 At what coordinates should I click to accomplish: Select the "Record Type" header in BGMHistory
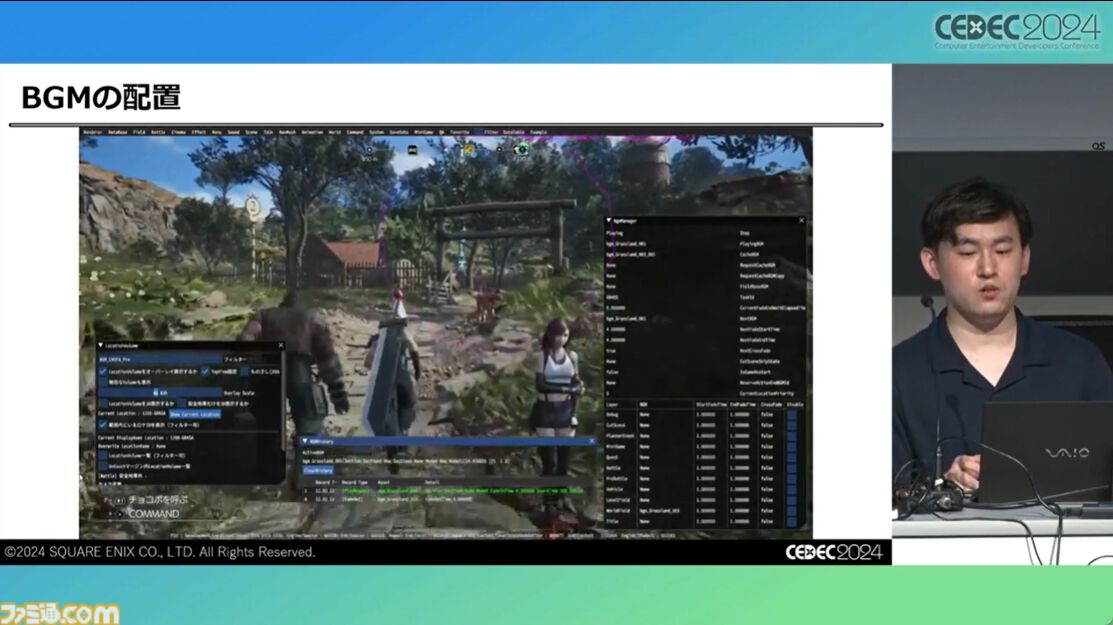355,482
